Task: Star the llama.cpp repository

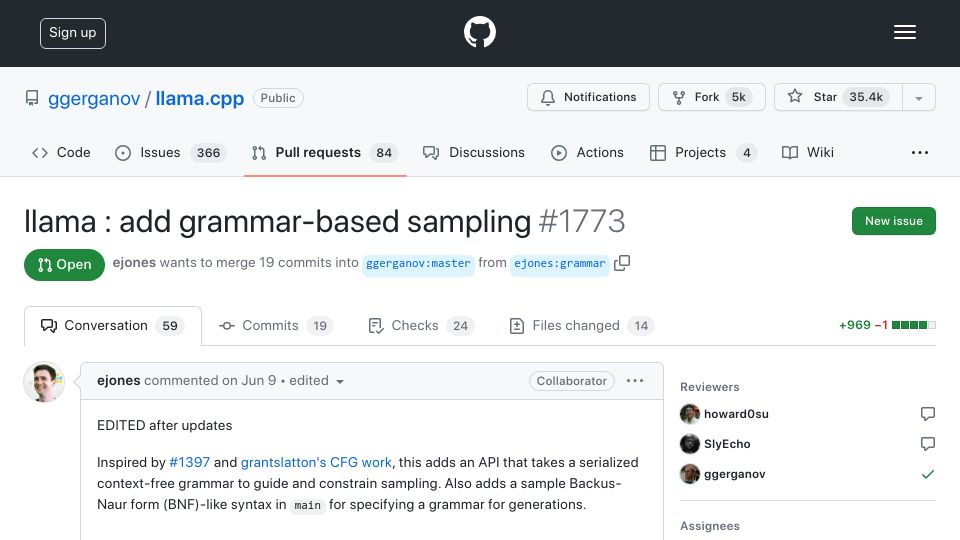Action: 838,97
